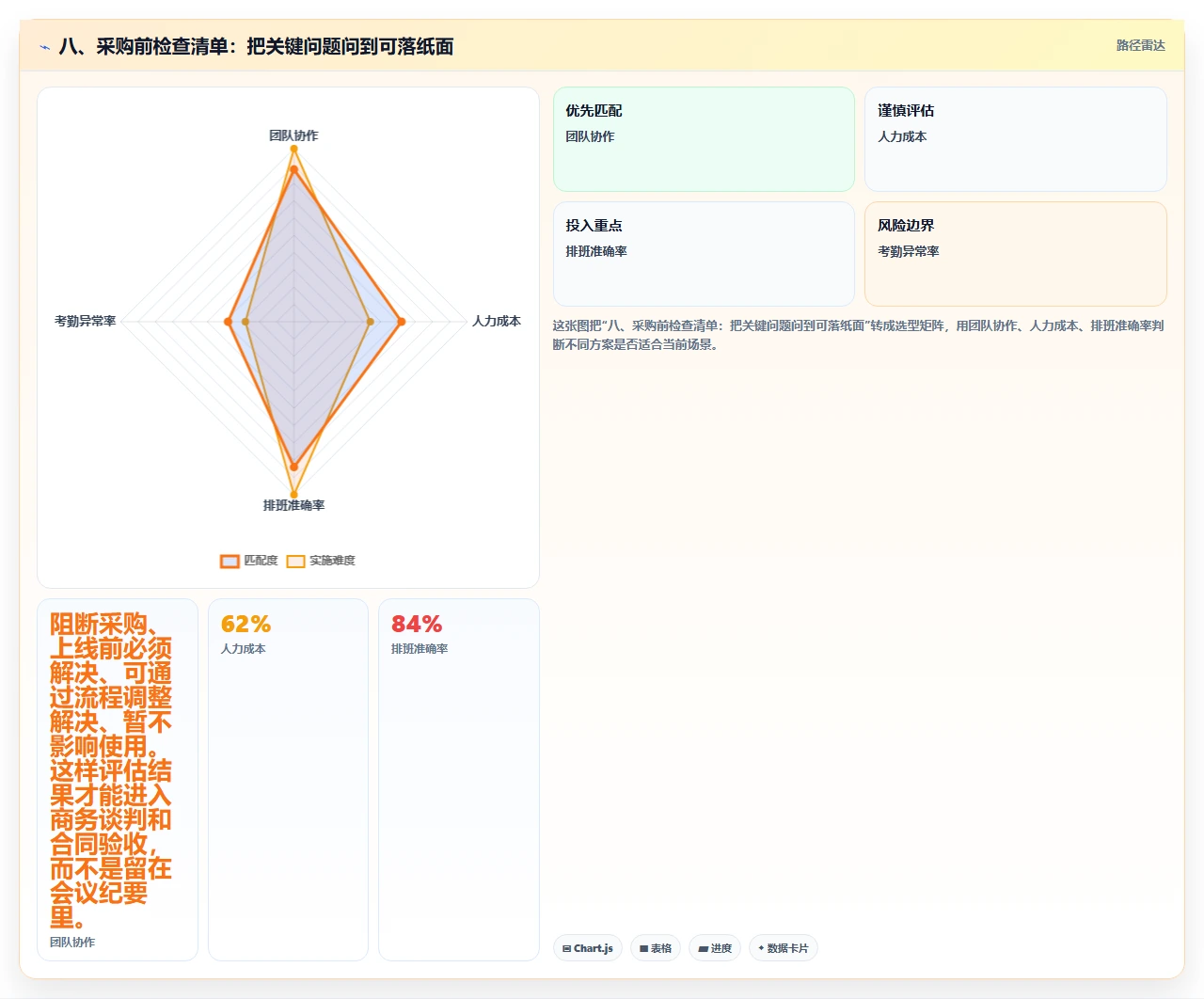The image size is (1204, 999).
Task: Click the 路径雷达 label in the header
Action: 1140,45
